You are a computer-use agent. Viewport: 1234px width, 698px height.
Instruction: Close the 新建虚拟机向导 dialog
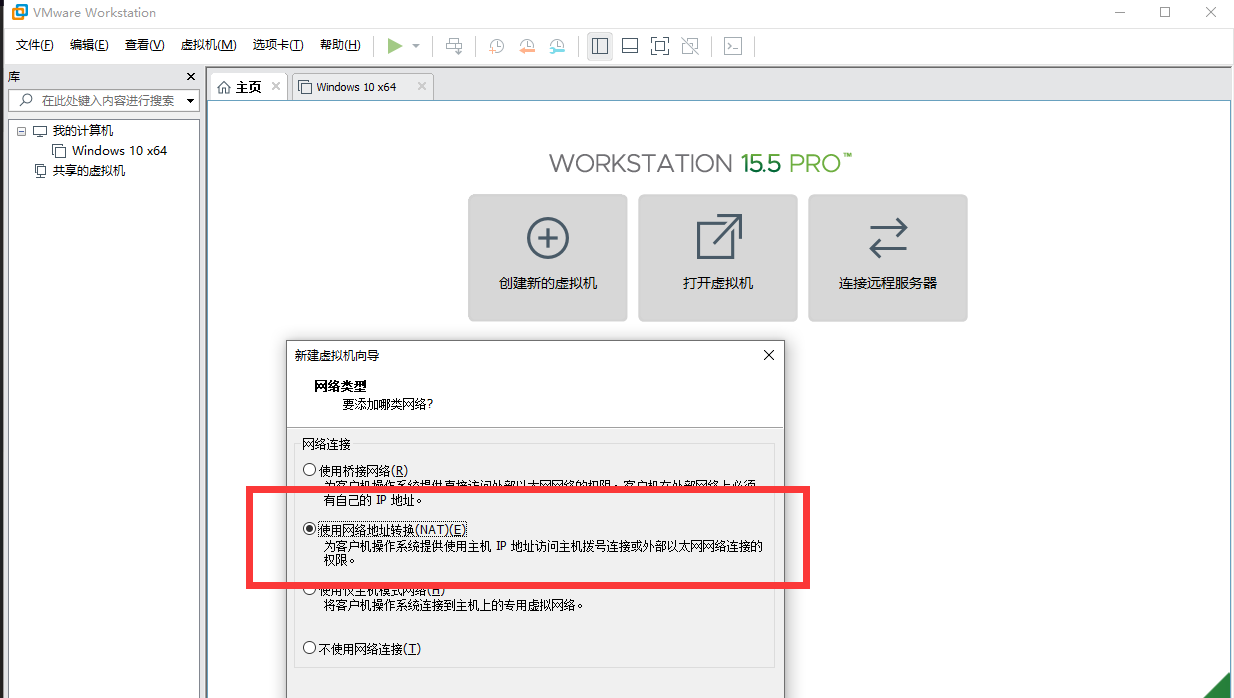pos(769,355)
